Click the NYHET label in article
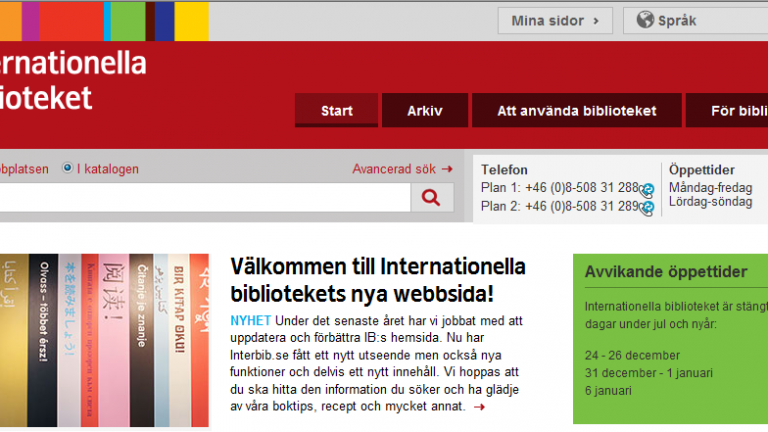Viewport: 768px width, 432px height. 250,321
